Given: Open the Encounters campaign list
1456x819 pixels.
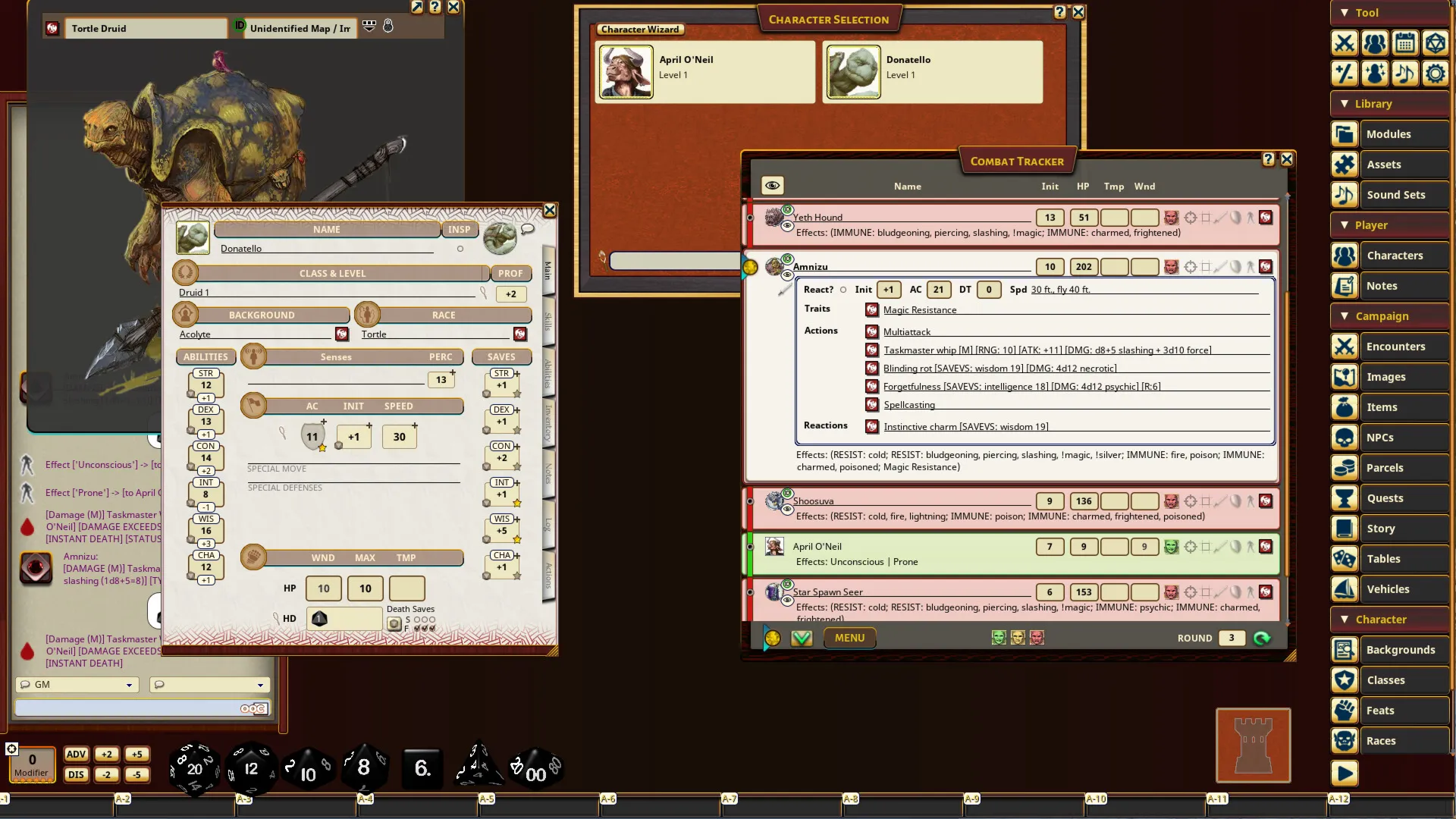Looking at the screenshot, I should 1395,347.
